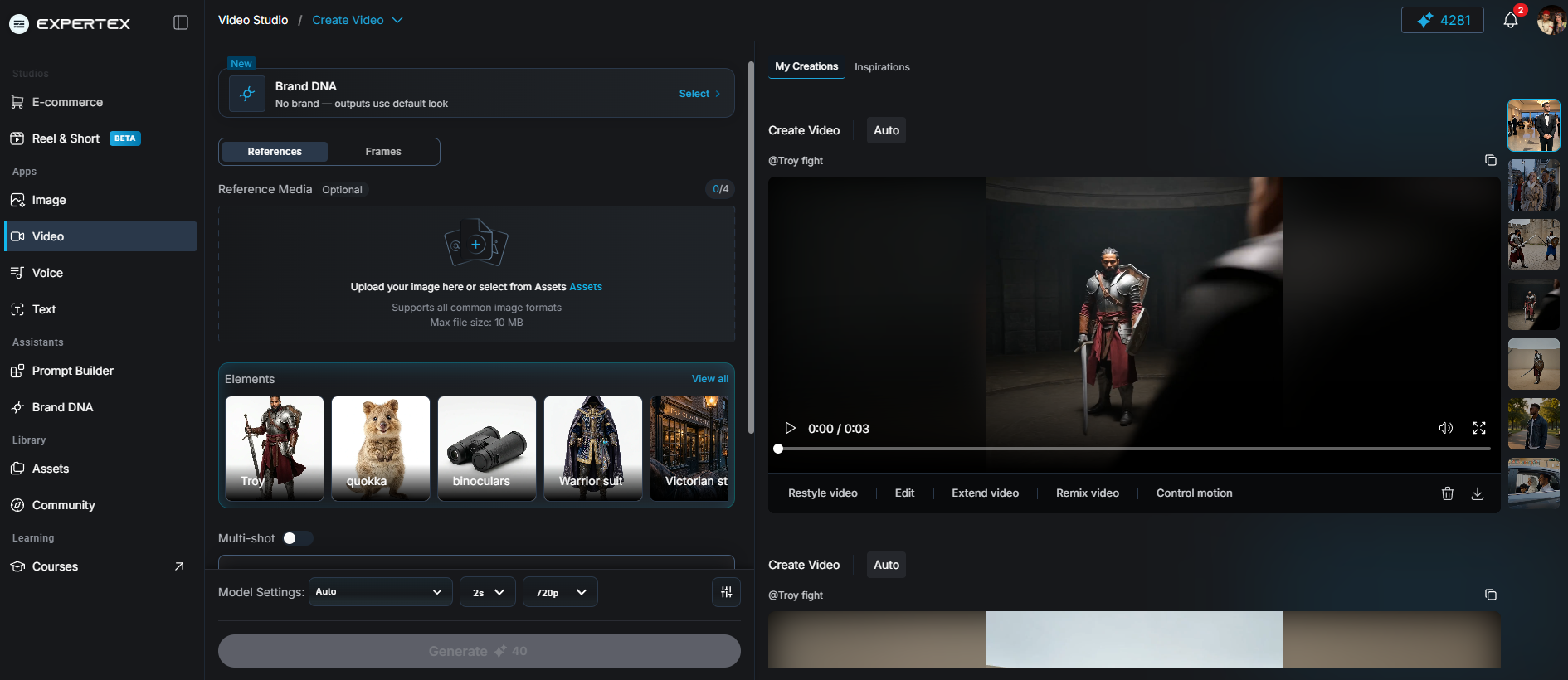This screenshot has height=680, width=1568.
Task: Click Edit under the video
Action: click(x=904, y=493)
